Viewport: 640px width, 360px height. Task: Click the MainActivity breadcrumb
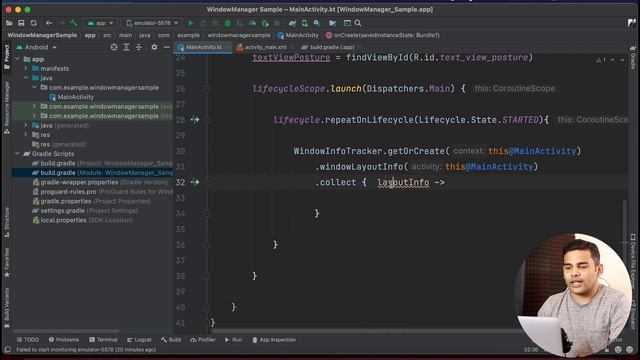pos(298,36)
